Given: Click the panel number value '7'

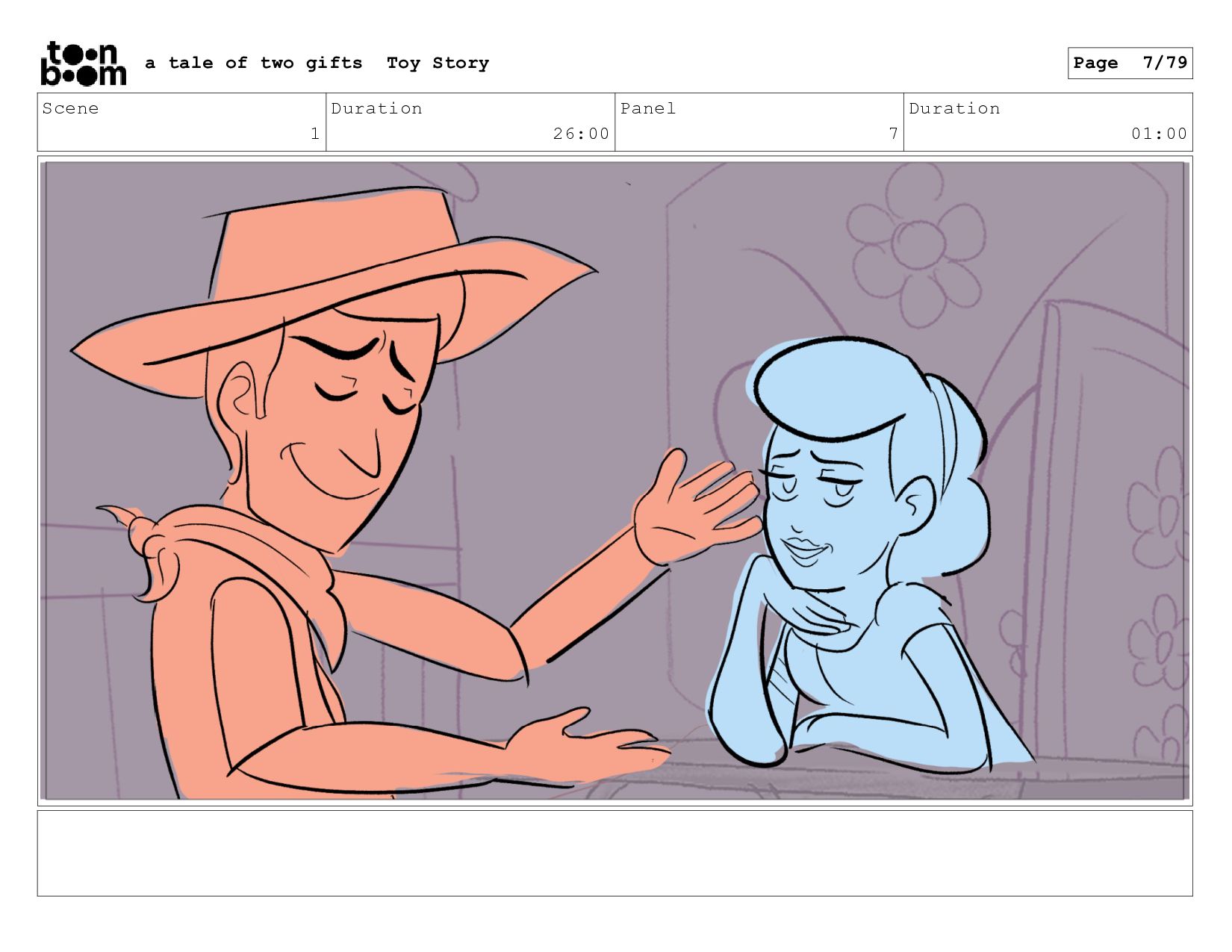Looking at the screenshot, I should click(x=893, y=134).
